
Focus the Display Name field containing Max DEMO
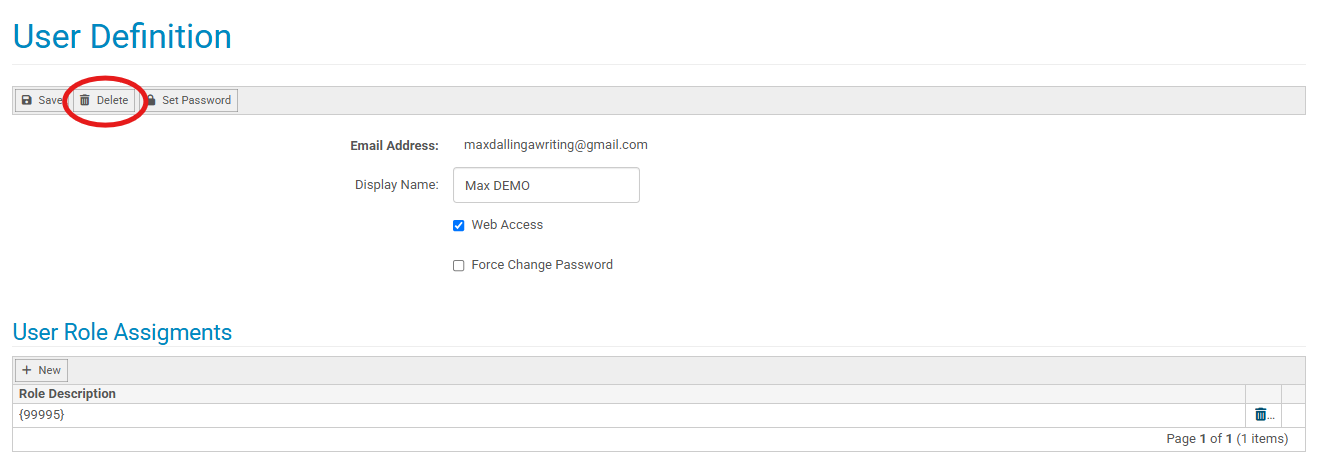[546, 185]
